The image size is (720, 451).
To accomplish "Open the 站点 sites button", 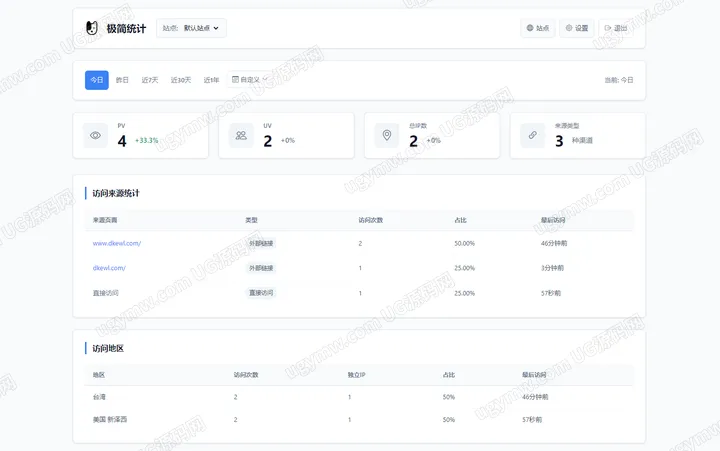I will tap(538, 28).
